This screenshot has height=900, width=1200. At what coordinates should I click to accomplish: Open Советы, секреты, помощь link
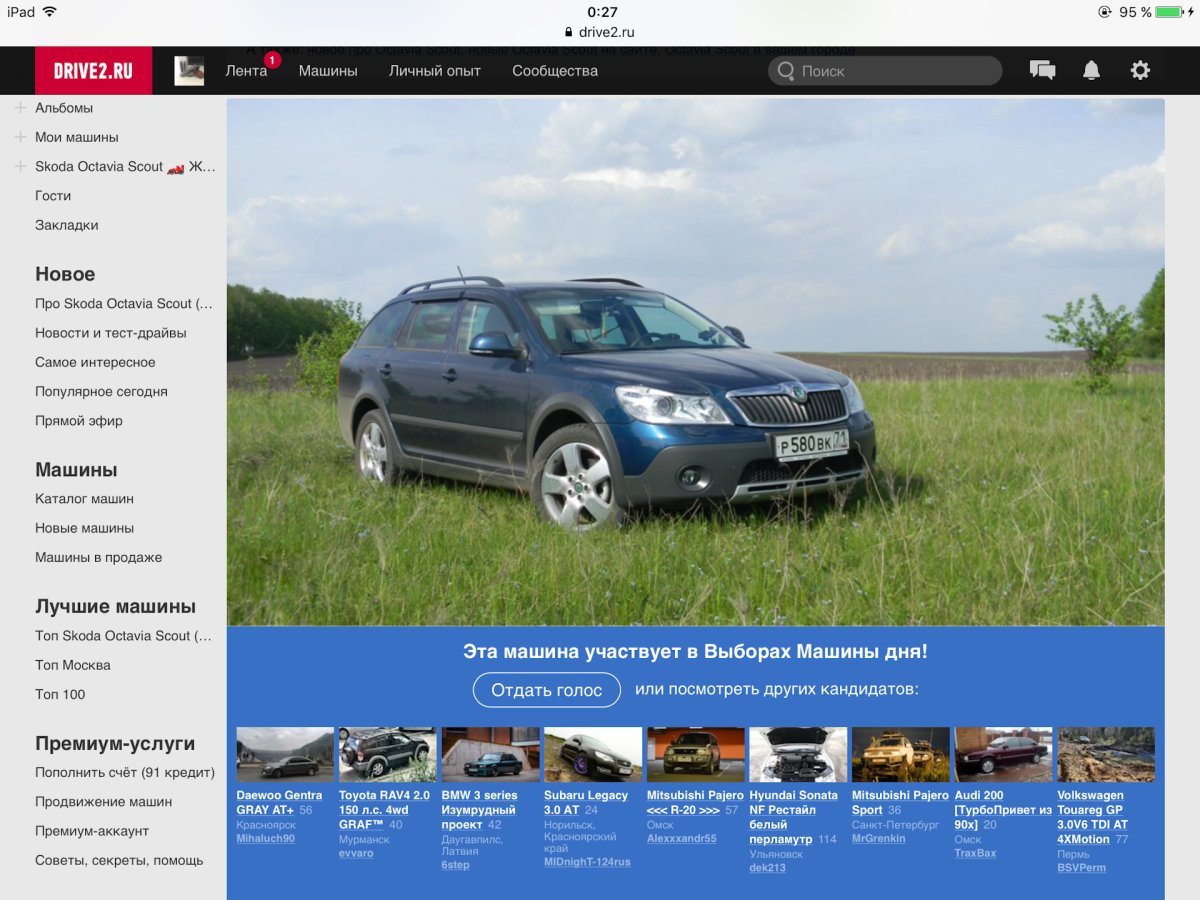click(119, 860)
